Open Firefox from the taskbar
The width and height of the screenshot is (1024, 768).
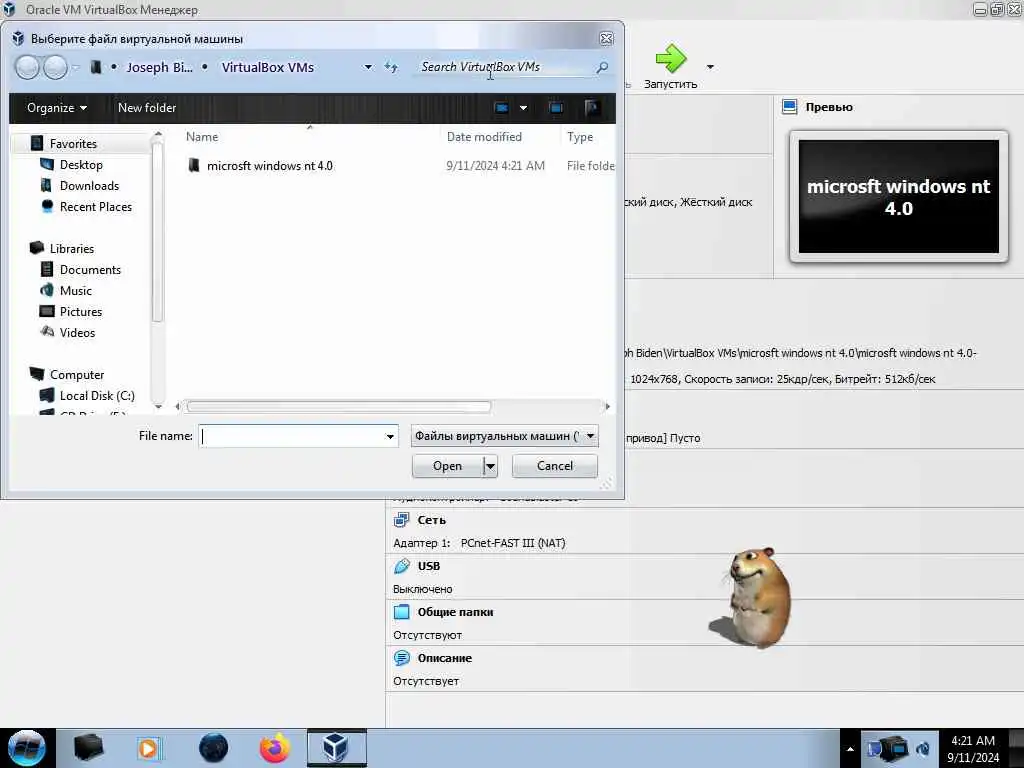coord(275,748)
